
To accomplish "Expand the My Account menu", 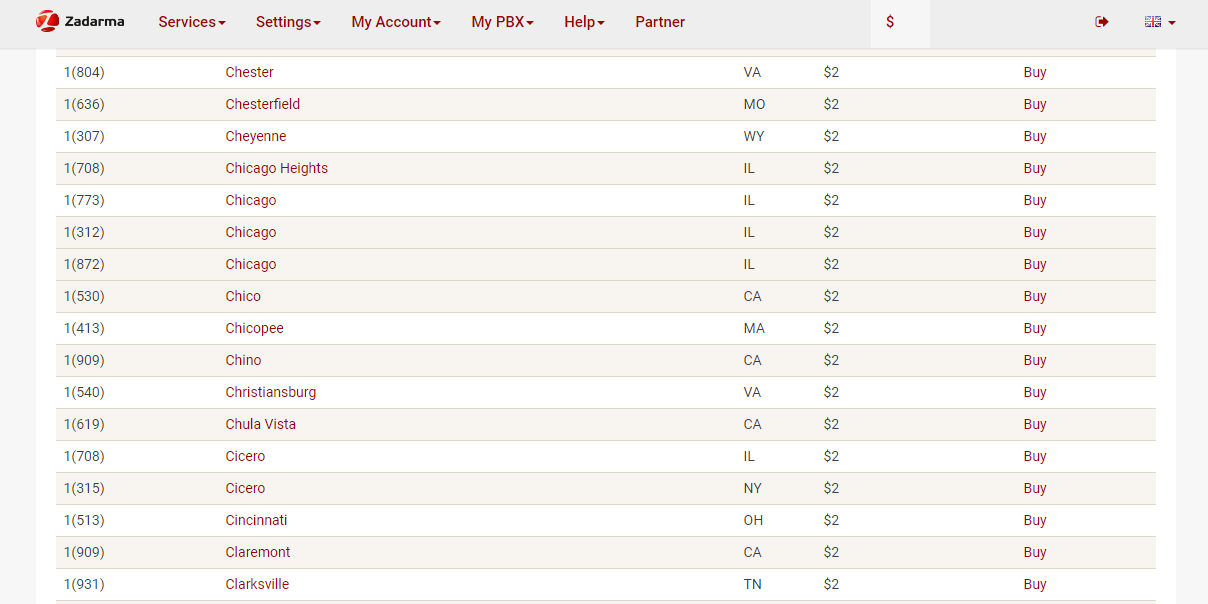I will click(395, 22).
